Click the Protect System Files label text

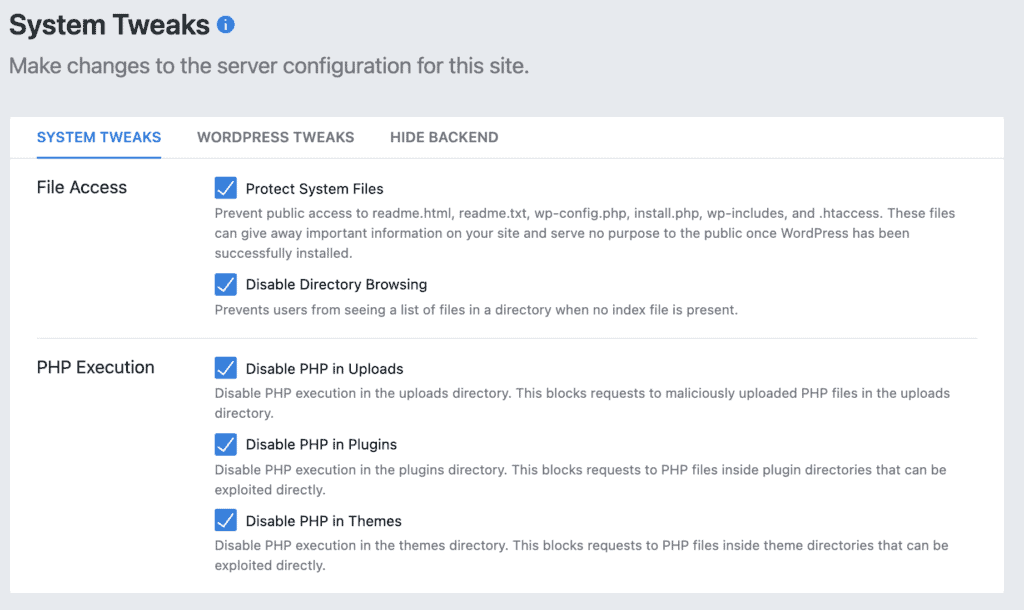pyautogui.click(x=314, y=188)
